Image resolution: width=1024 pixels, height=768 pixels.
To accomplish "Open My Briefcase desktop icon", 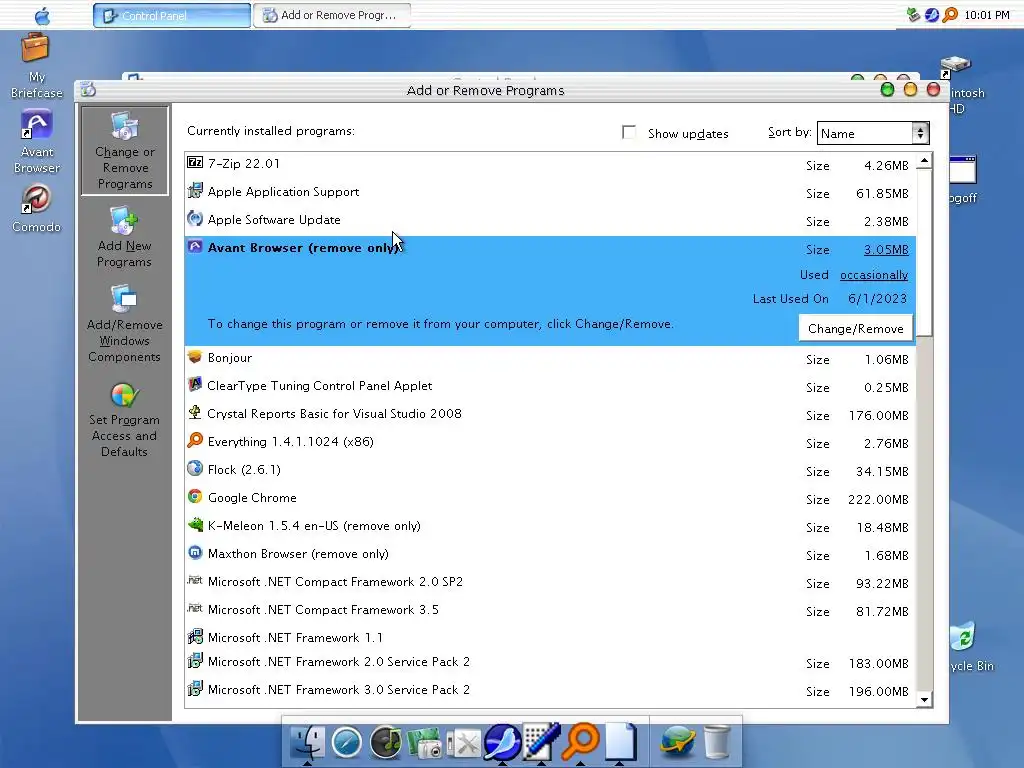I will (37, 67).
